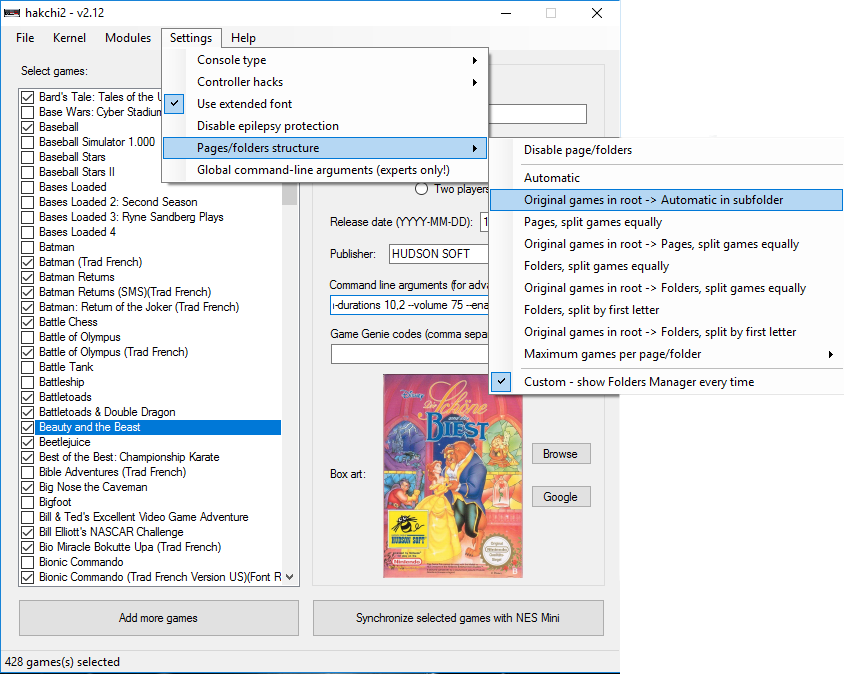Image resolution: width=844 pixels, height=674 pixels.
Task: Click the Browse box art button
Action: [561, 454]
